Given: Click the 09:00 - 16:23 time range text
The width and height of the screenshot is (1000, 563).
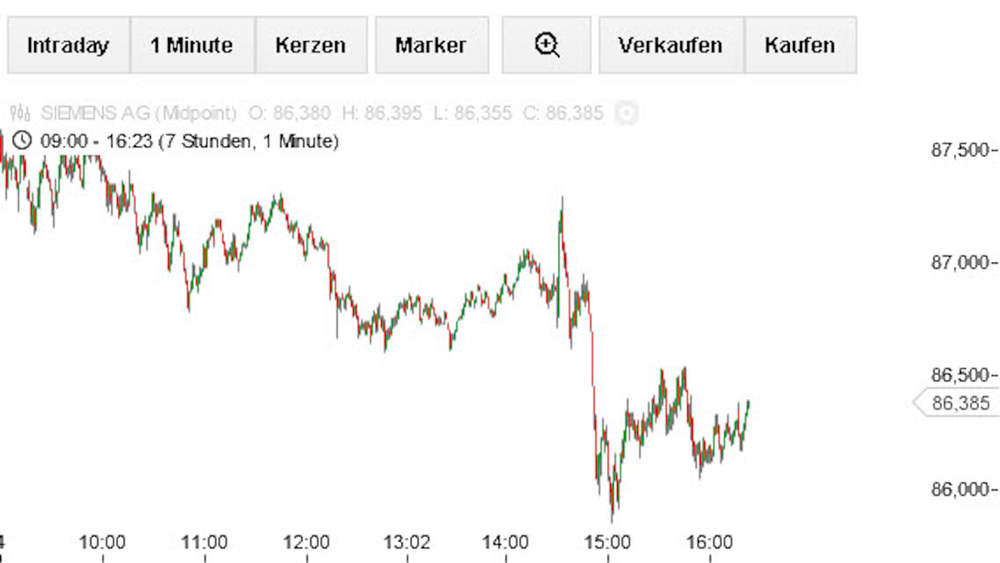Looking at the screenshot, I should click(189, 142).
